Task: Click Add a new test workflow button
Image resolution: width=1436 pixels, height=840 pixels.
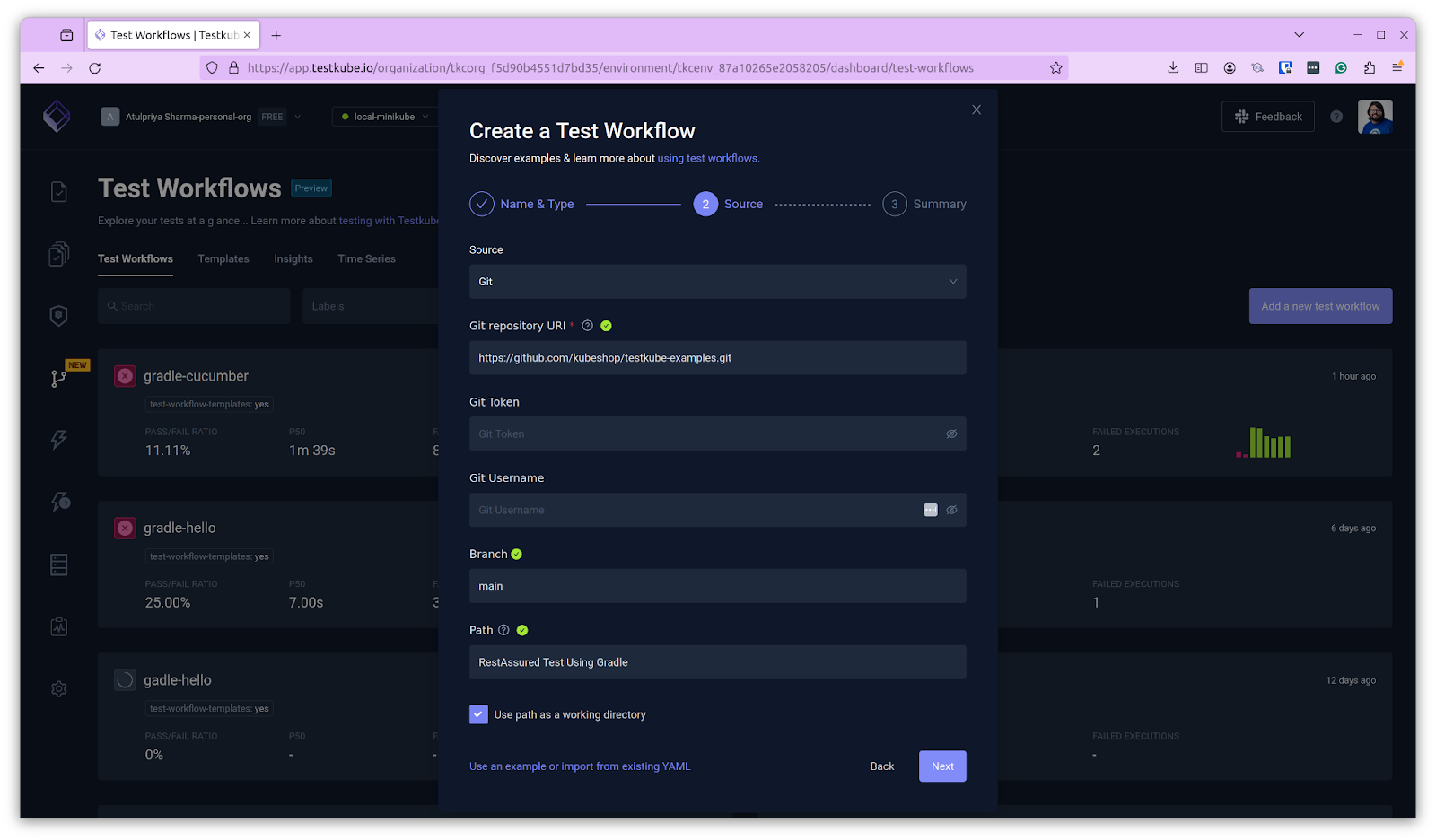Action: coord(1320,306)
